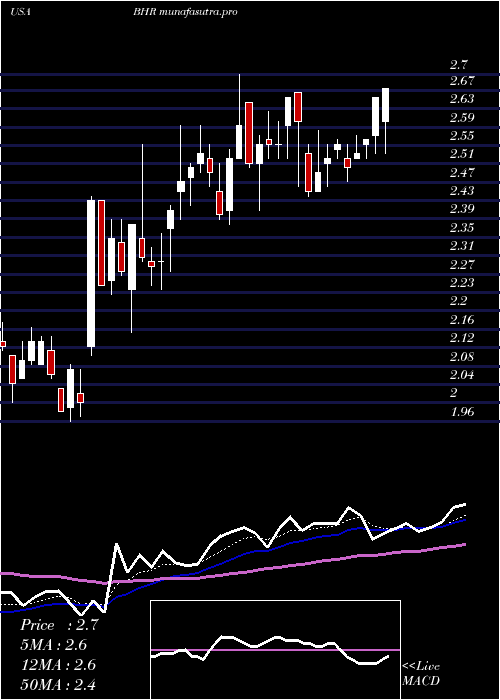Click the Price : 2.7 readout
This screenshot has height=700, width=500.
click(59, 625)
